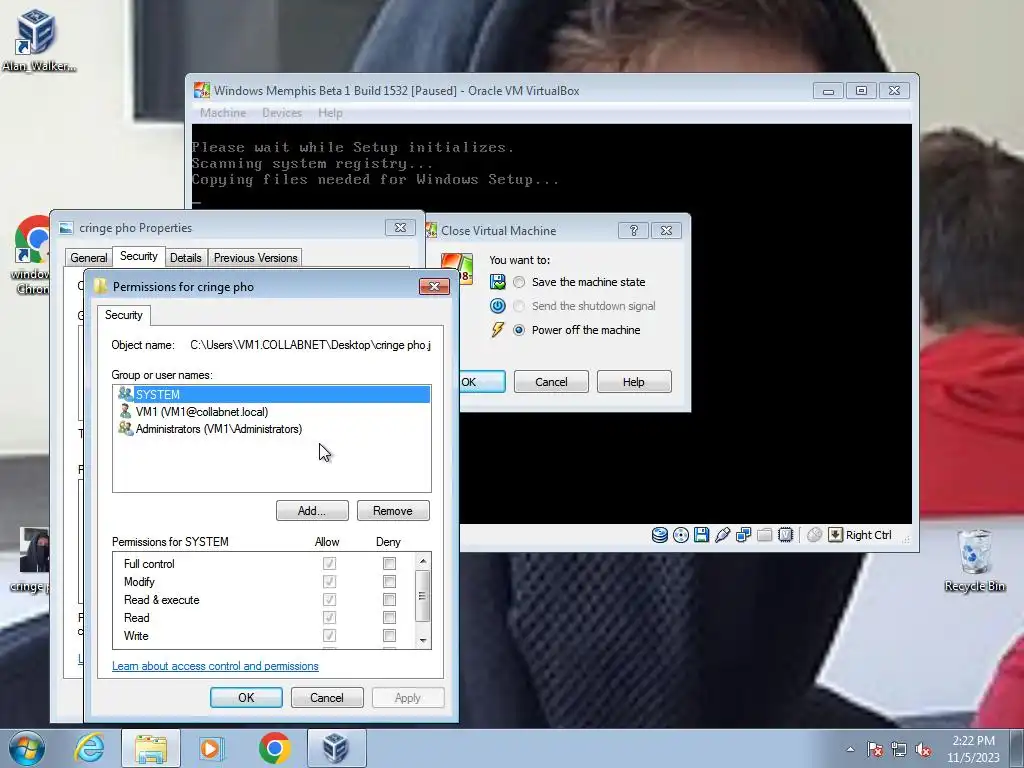This screenshot has width=1024, height=768.
Task: Toggle Allow checkbox for Modify
Action: 329,581
